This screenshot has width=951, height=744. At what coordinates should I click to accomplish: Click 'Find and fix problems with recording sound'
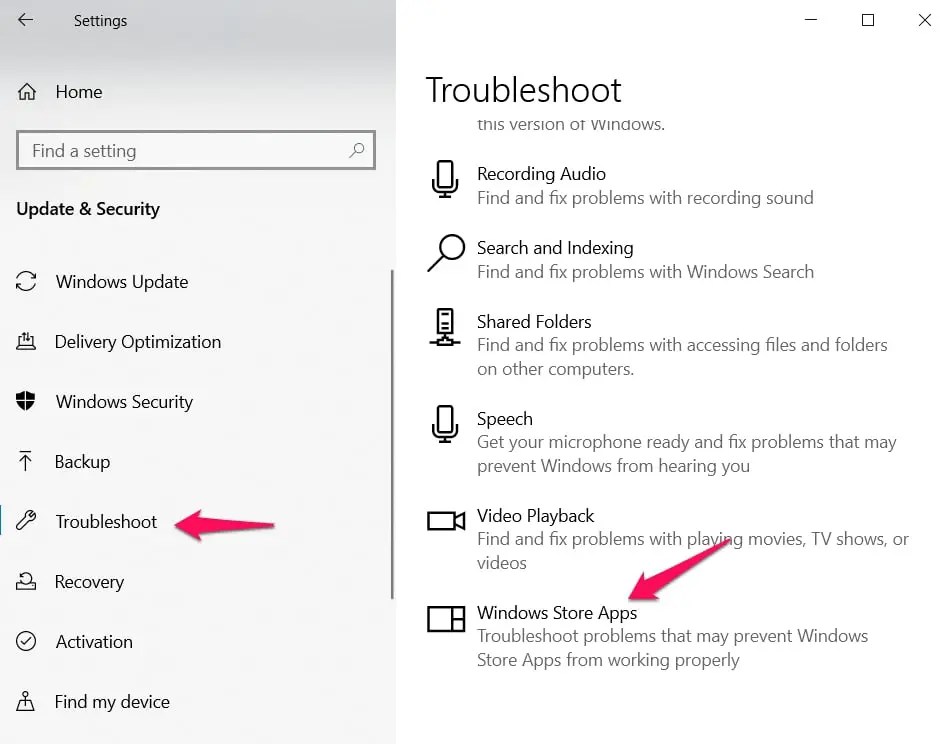click(x=645, y=198)
